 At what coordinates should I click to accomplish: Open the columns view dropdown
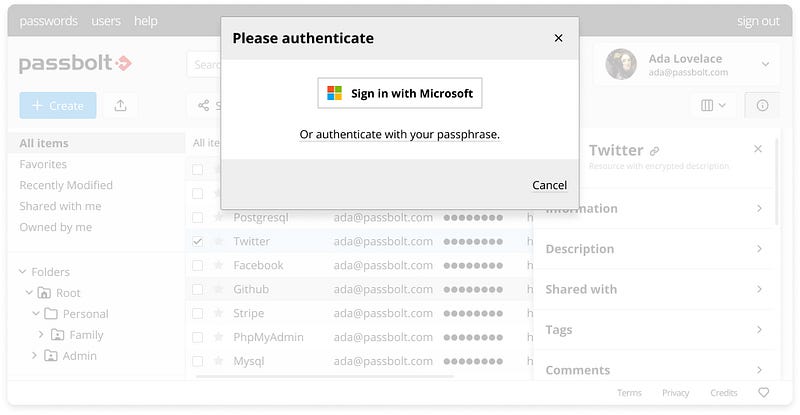713,105
